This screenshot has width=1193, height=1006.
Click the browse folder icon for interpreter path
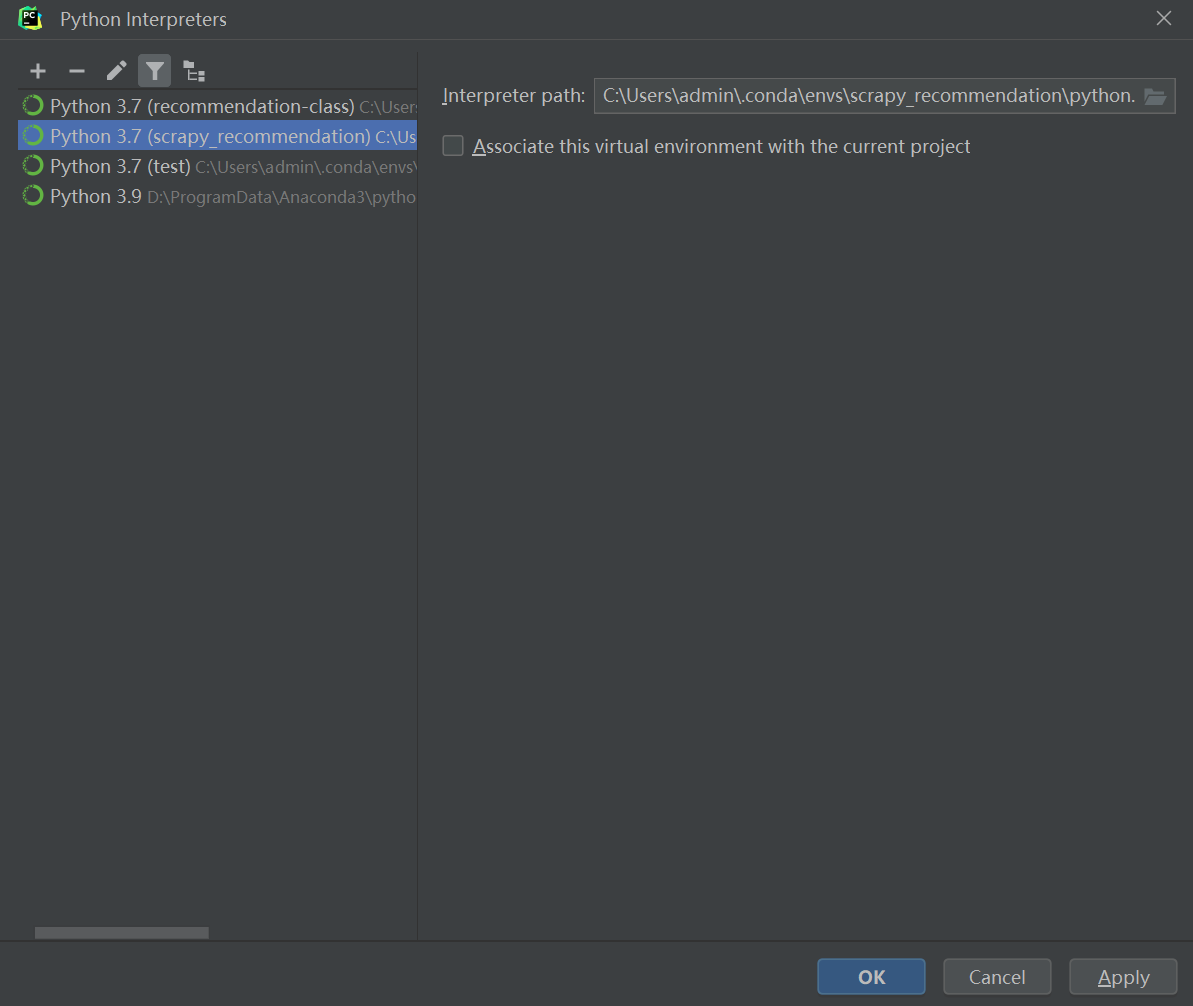(1155, 97)
